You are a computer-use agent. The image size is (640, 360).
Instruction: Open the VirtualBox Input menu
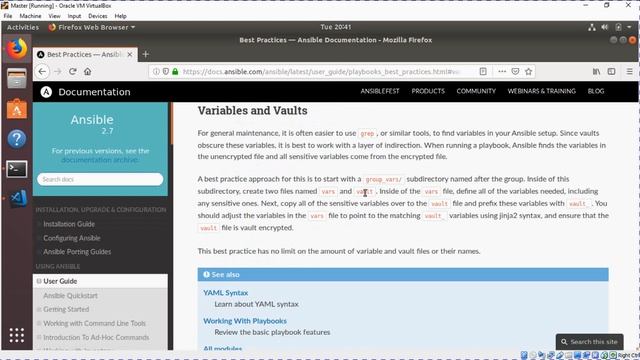click(x=74, y=16)
